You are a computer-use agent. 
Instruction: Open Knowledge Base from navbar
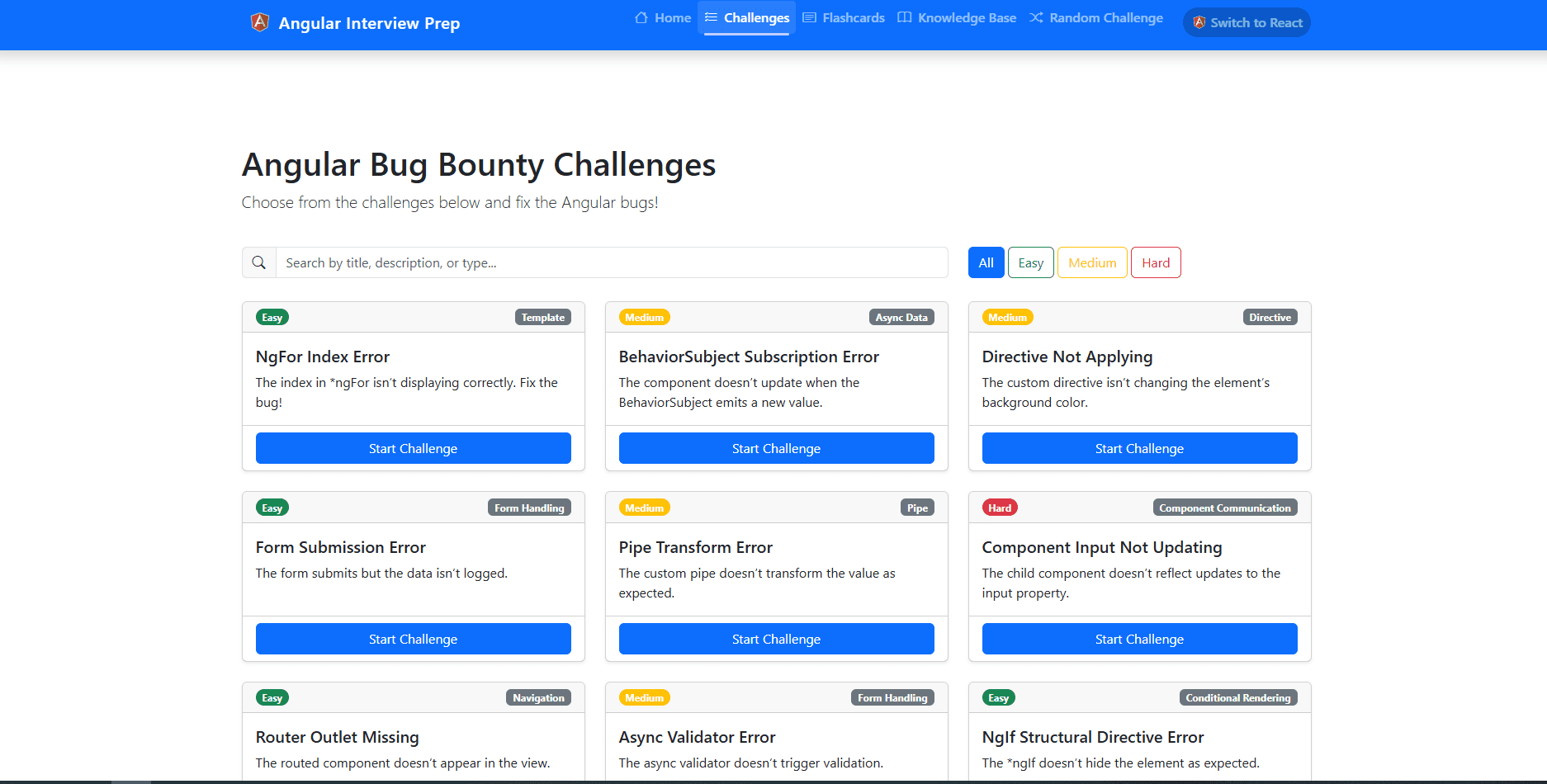tap(957, 17)
